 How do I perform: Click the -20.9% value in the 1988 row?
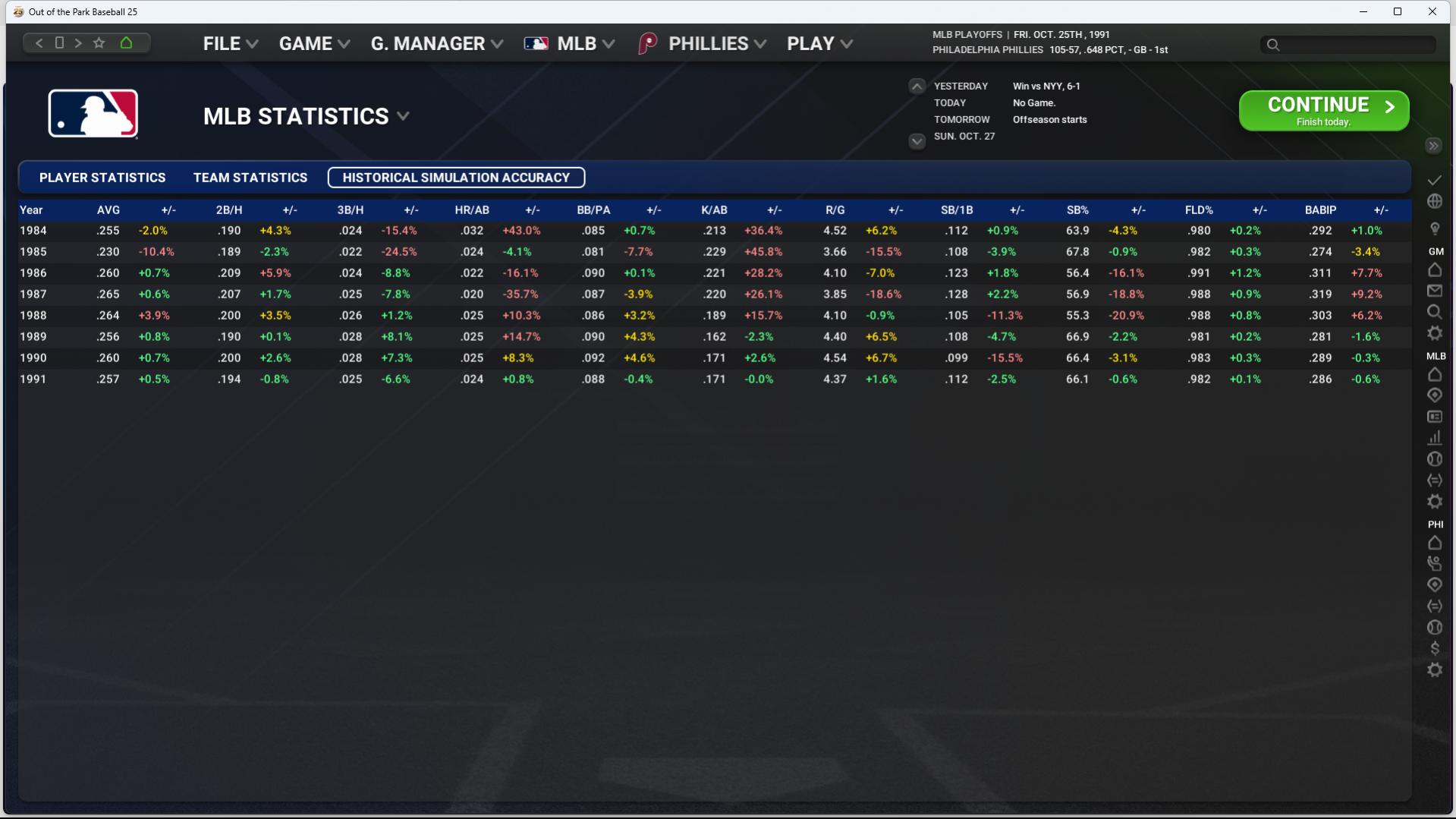1127,316
